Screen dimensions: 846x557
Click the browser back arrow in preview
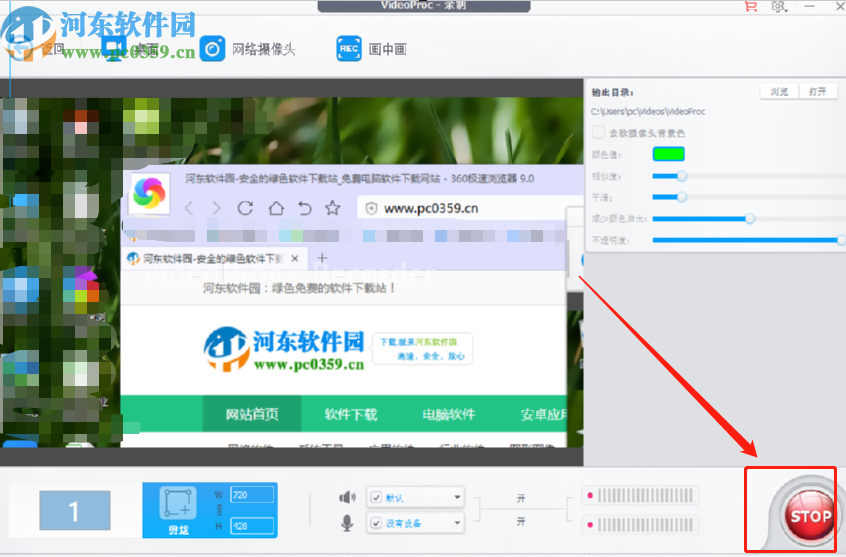point(189,208)
